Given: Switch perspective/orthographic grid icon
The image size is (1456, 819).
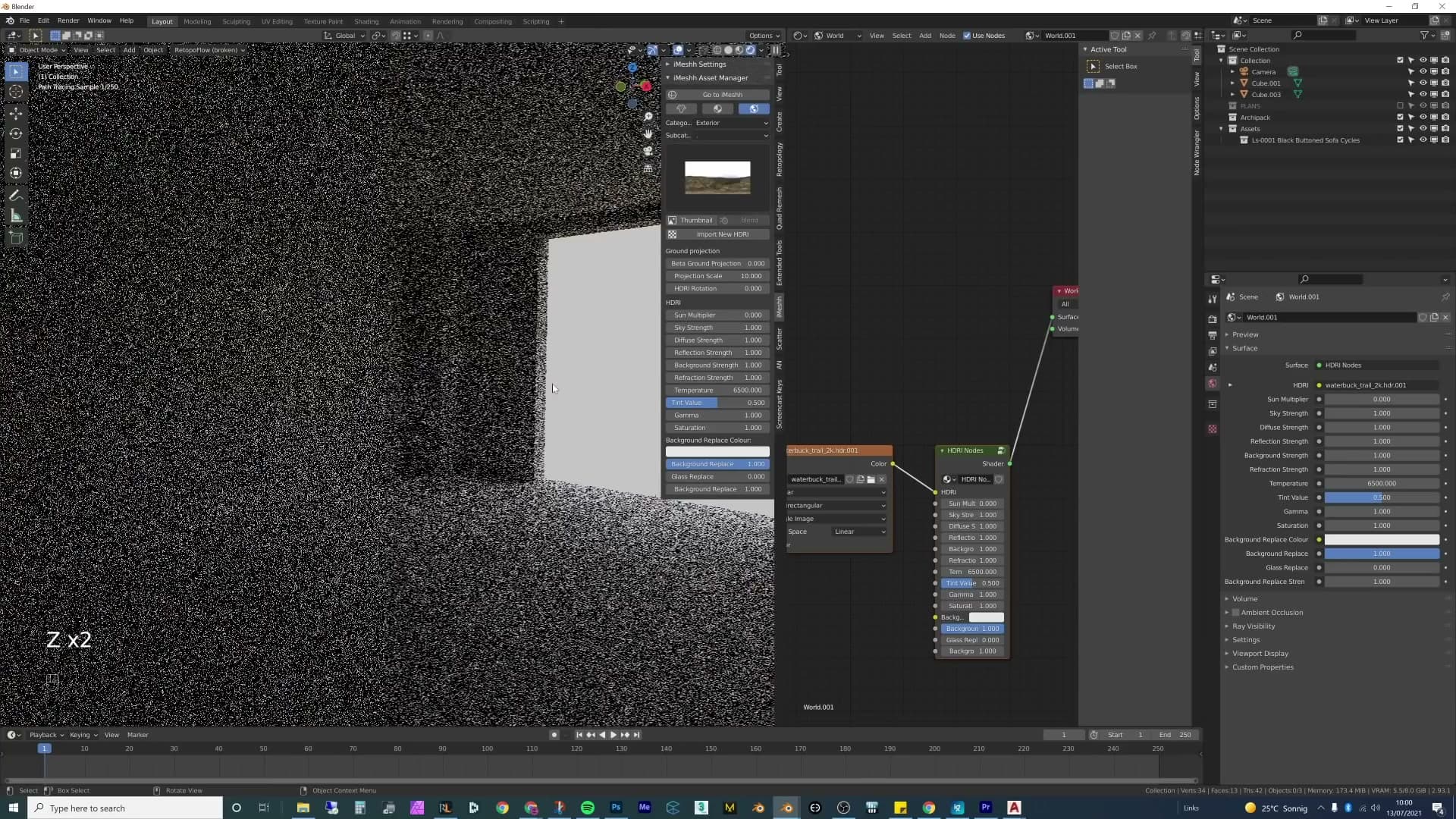Looking at the screenshot, I should (x=648, y=168).
